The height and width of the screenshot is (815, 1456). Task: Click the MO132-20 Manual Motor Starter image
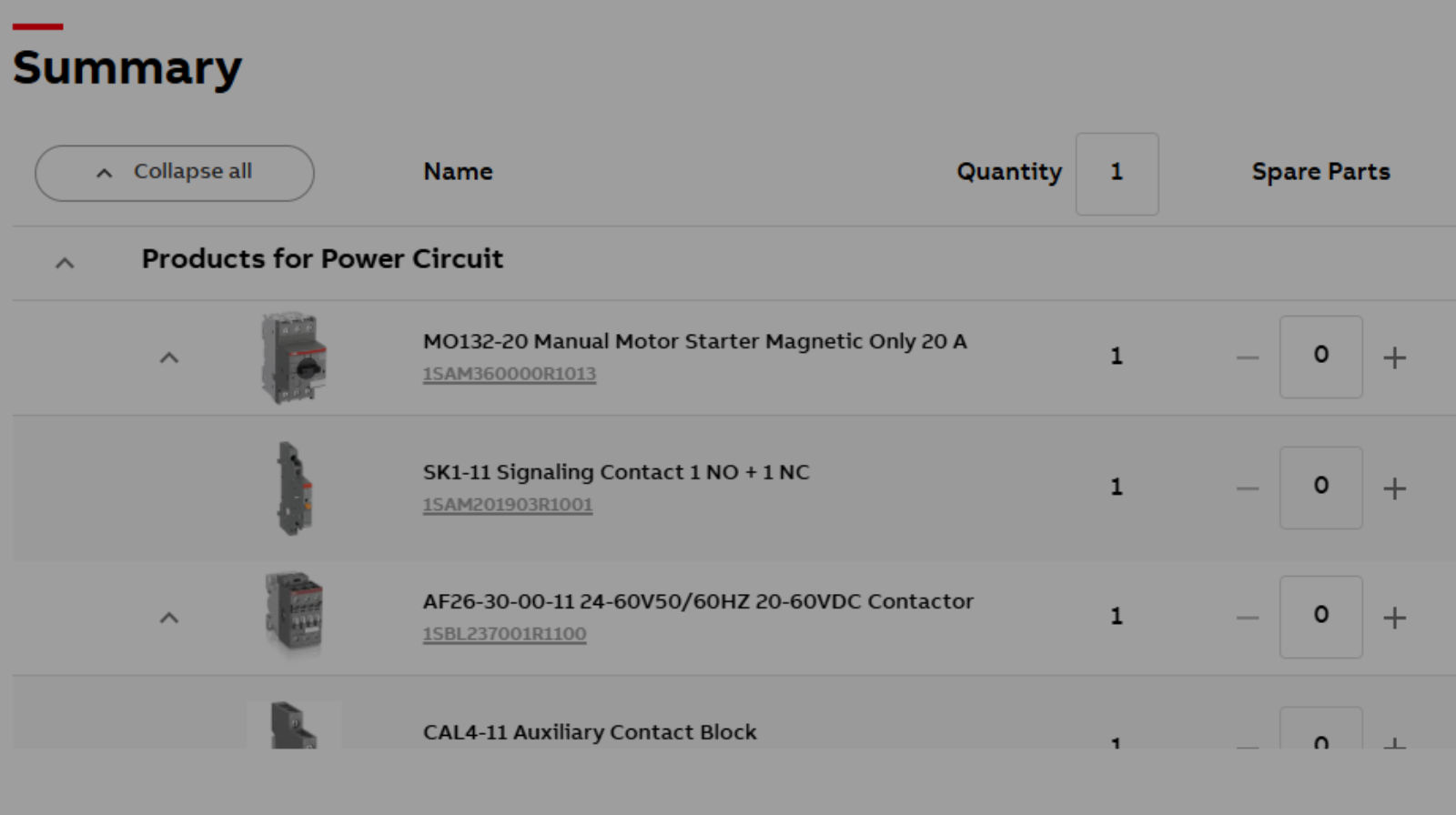[293, 358]
